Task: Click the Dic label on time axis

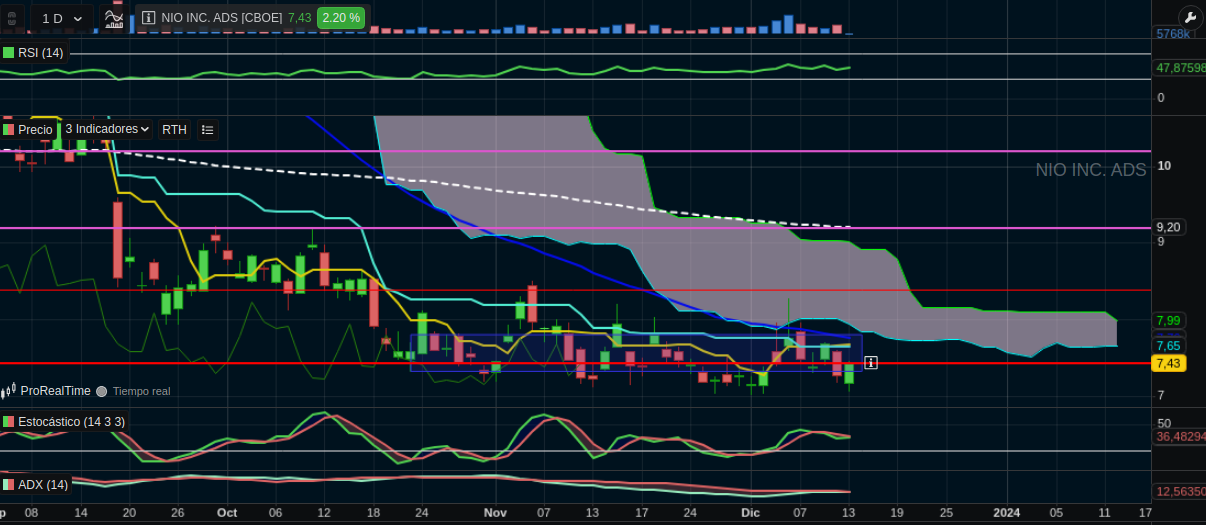Action: (x=751, y=512)
